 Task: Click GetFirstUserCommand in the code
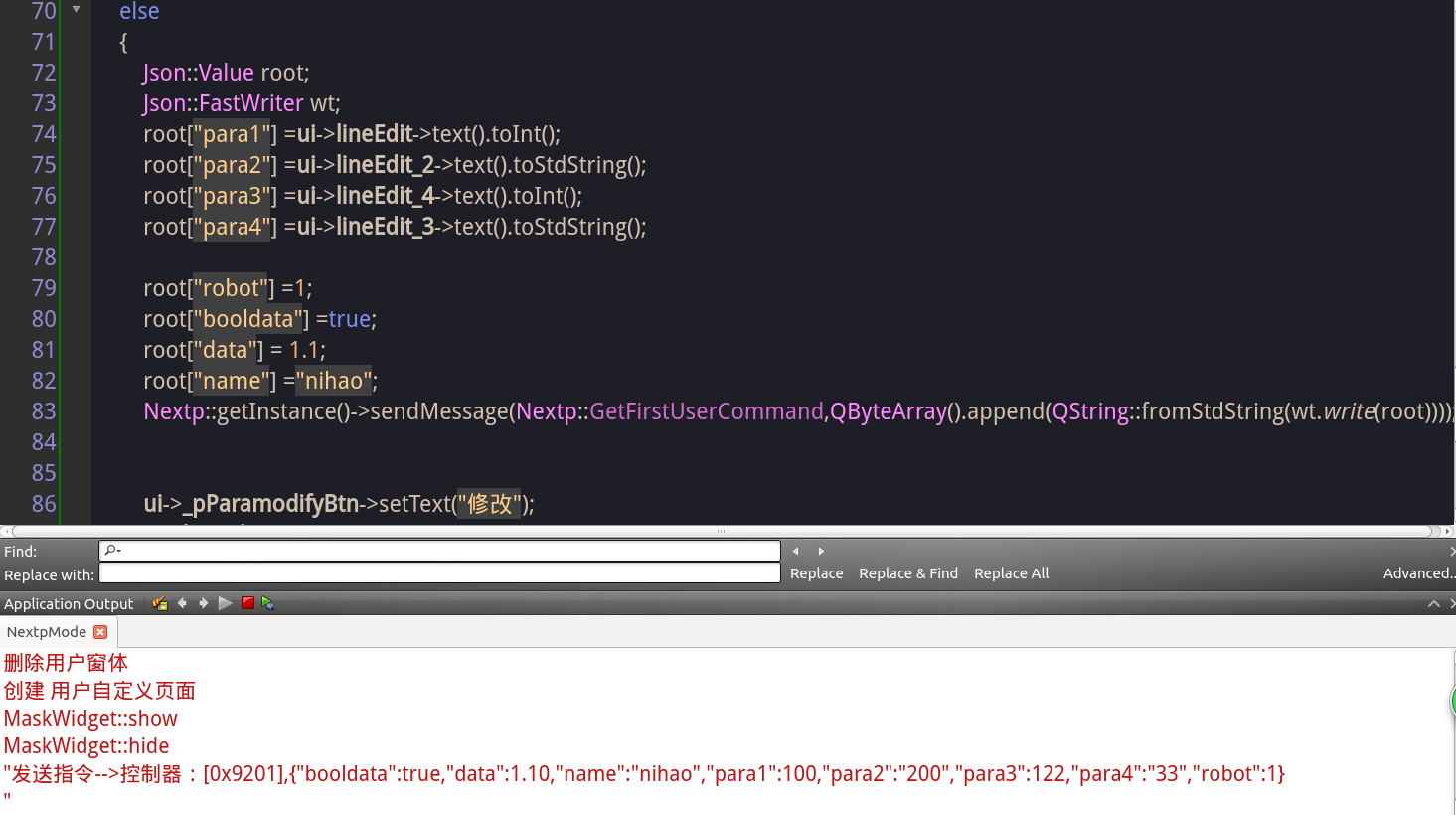(x=707, y=411)
